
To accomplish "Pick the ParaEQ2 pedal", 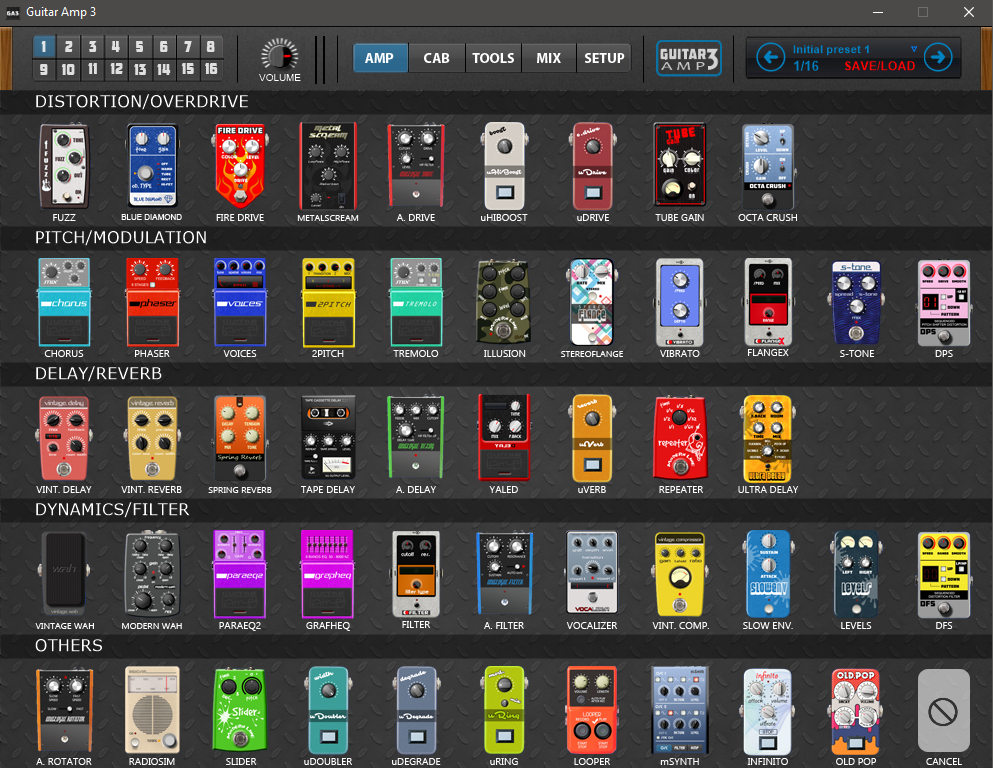I will click(240, 574).
